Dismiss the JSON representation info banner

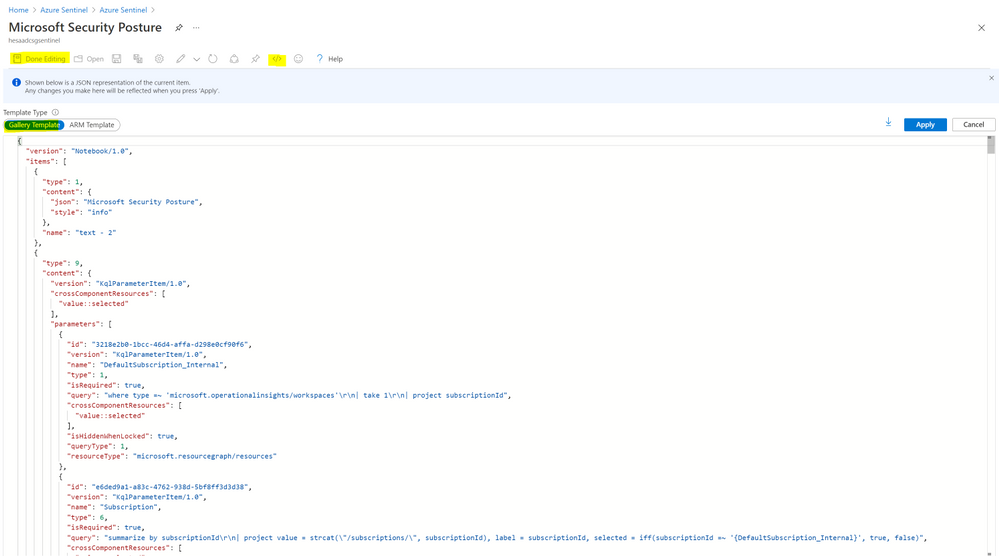tap(991, 78)
